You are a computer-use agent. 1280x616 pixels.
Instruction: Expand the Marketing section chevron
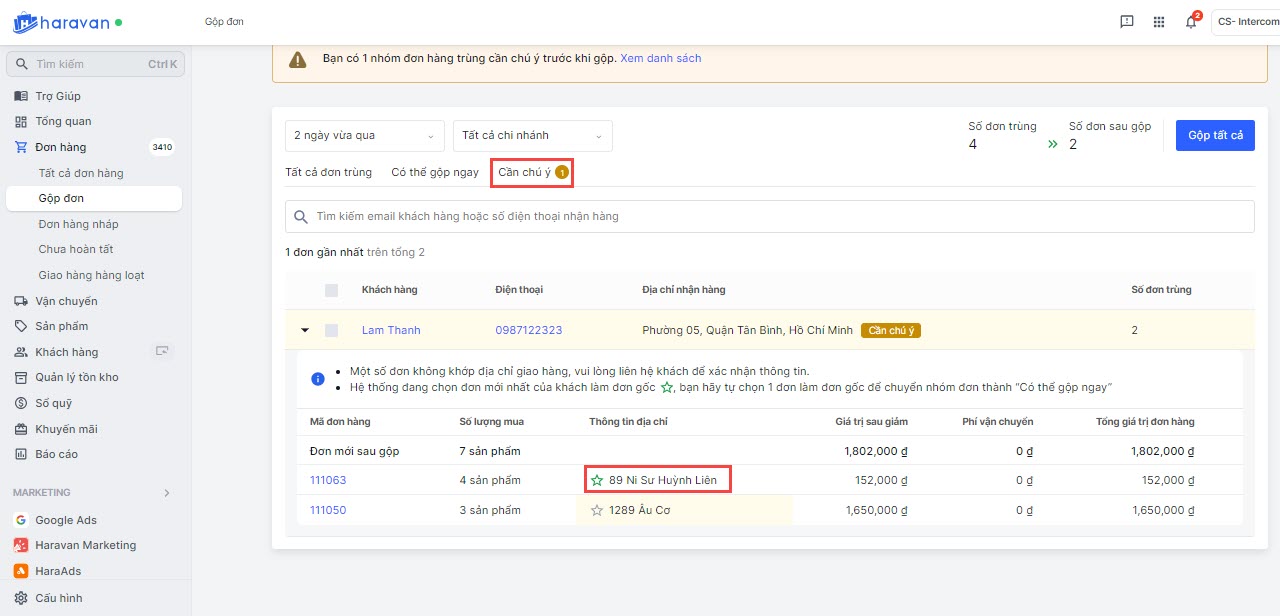(166, 493)
